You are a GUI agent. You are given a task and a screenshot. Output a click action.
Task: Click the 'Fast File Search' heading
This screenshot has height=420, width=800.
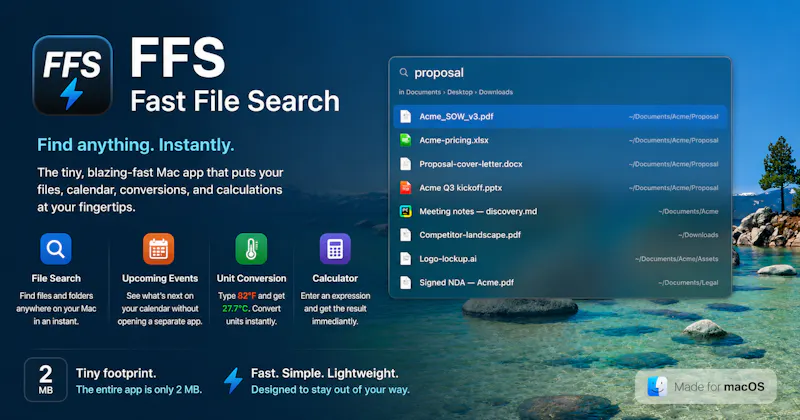pos(235,101)
